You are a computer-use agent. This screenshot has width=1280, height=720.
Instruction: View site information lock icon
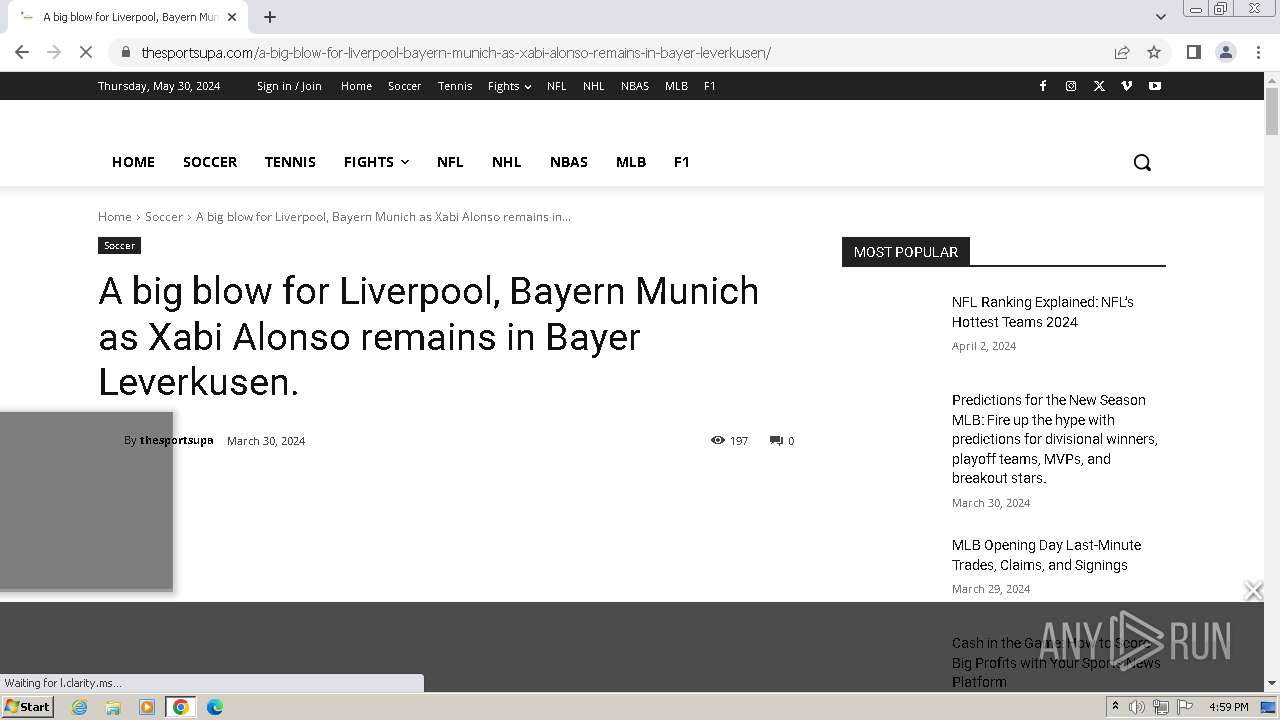pos(125,52)
